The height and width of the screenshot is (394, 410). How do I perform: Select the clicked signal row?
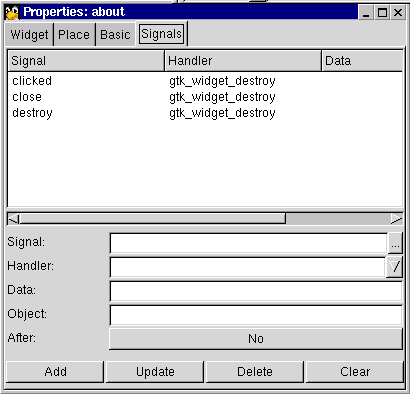click(205, 81)
